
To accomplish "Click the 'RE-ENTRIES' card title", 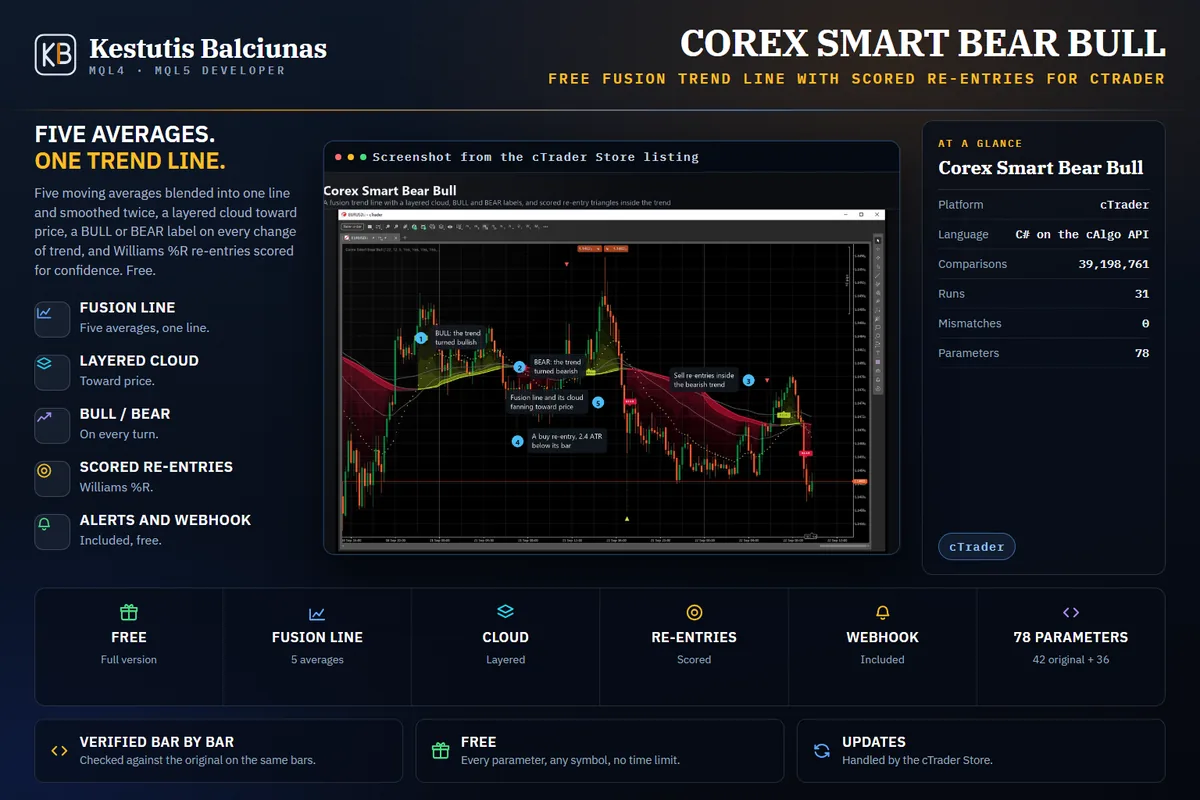I will point(694,637).
